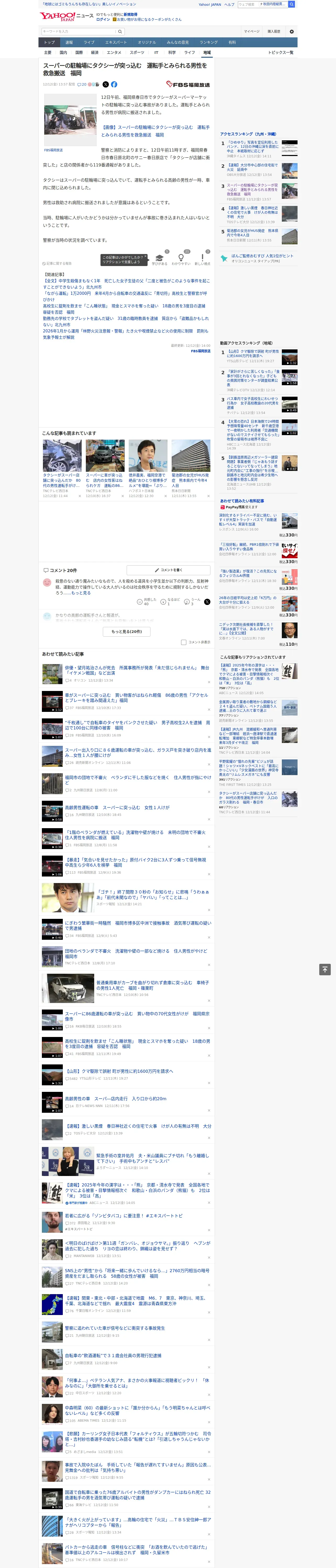Click the keyword input field
The width and height of the screenshot is (336, 1568).
[x=79, y=31]
